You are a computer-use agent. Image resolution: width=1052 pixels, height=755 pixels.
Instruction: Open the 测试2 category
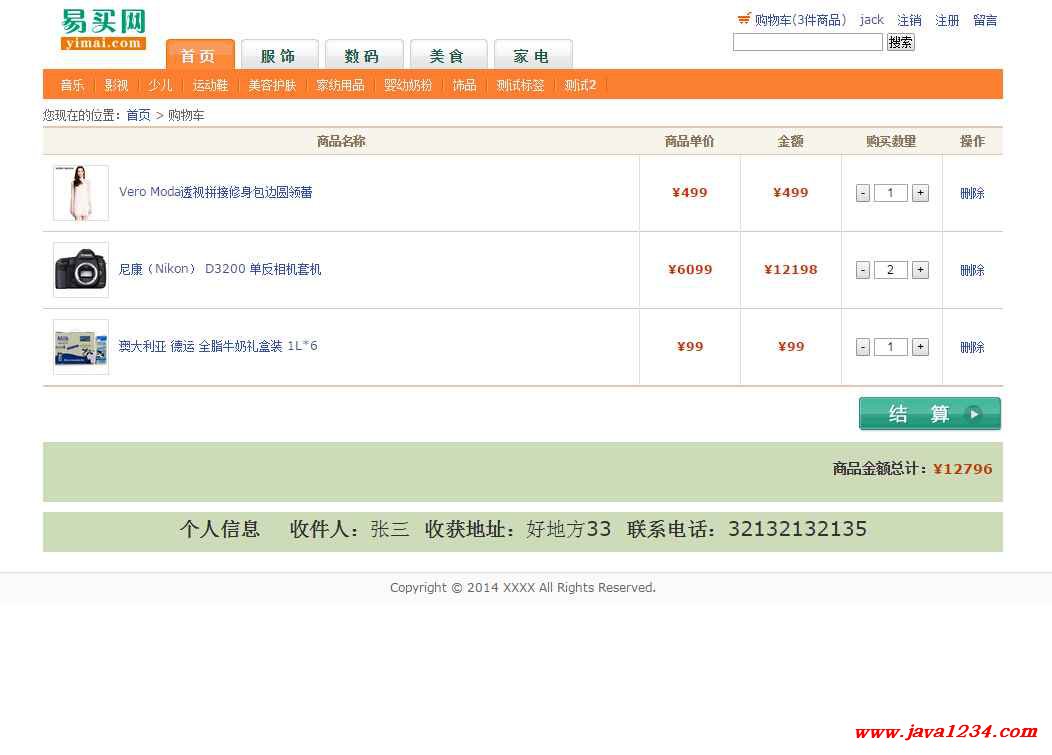point(580,85)
